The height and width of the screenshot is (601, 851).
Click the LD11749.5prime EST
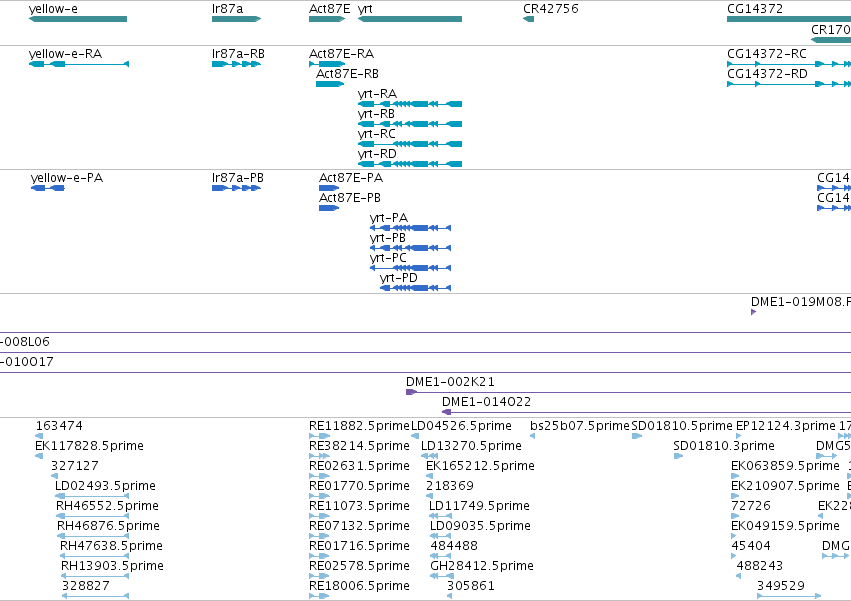(440, 516)
